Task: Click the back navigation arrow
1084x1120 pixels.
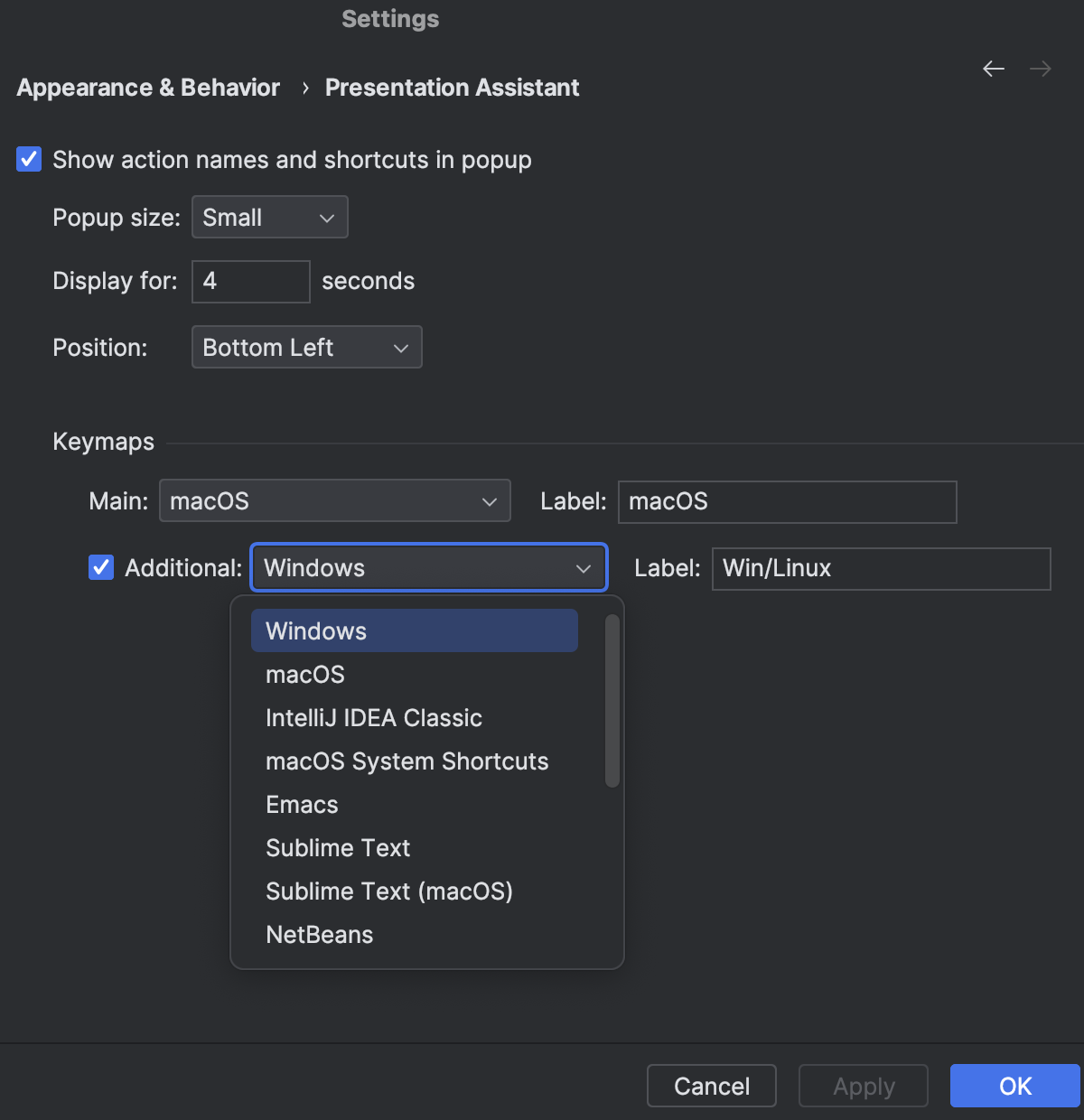Action: [993, 68]
